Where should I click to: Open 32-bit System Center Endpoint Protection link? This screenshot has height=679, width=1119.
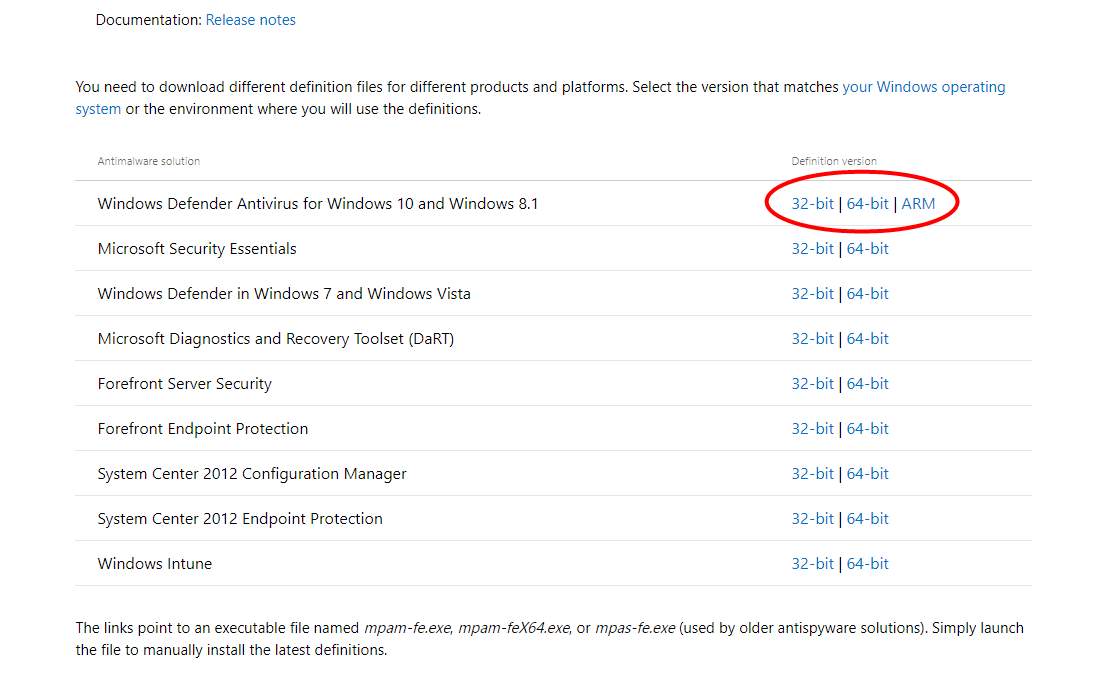812,519
